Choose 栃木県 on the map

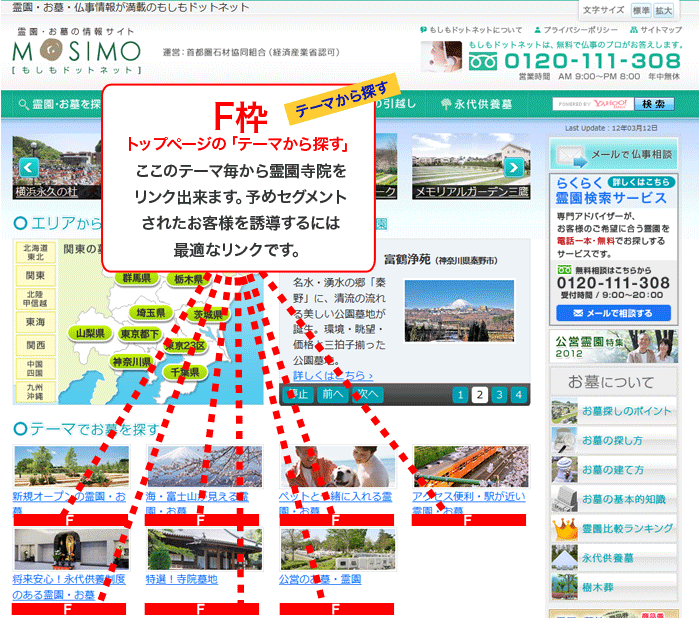pos(188,280)
